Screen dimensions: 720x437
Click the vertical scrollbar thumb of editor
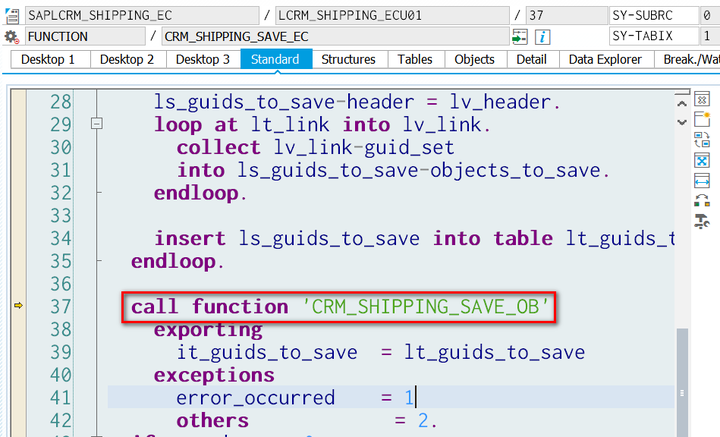[x=682, y=383]
